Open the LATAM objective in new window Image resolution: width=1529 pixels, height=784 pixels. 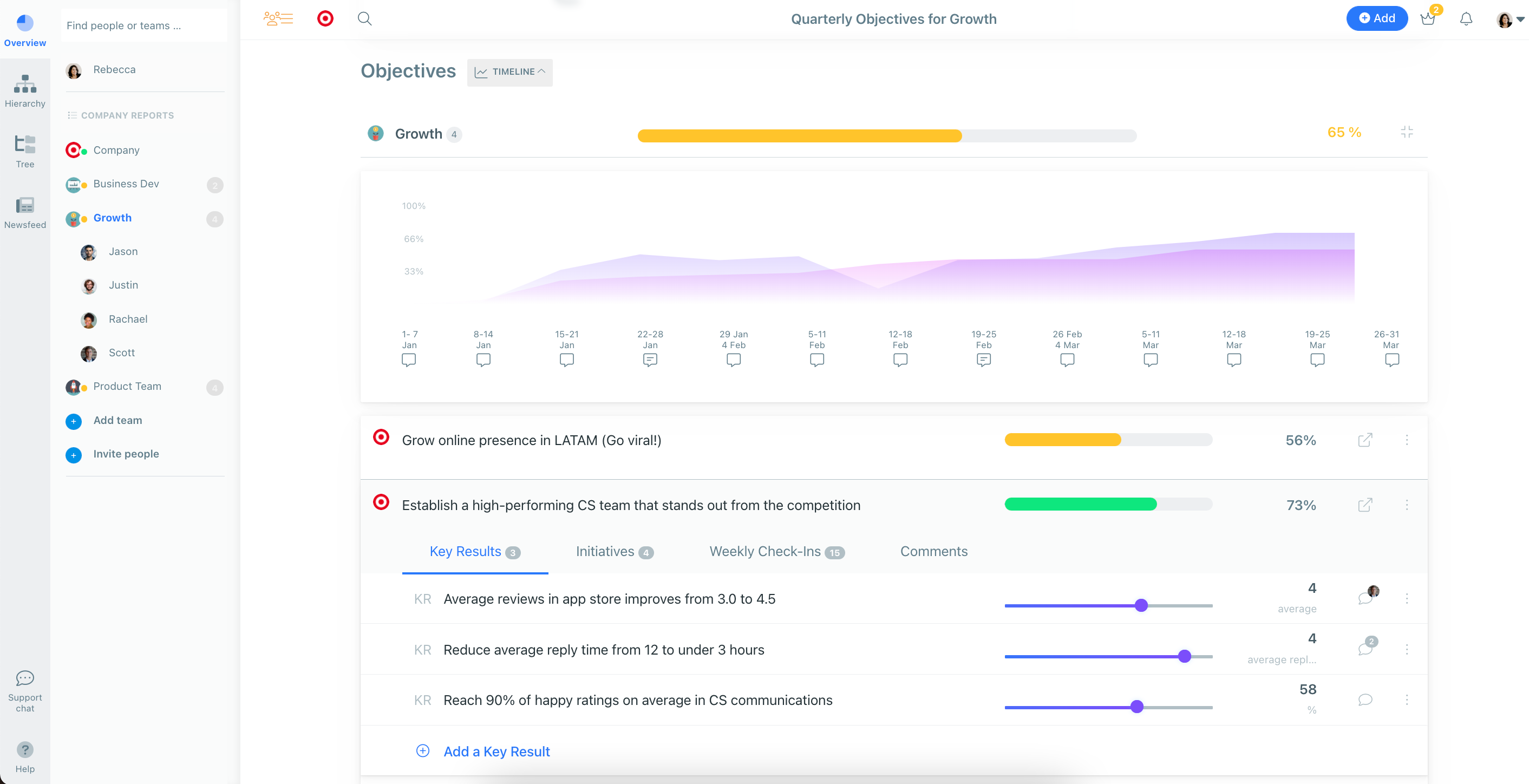point(1364,440)
